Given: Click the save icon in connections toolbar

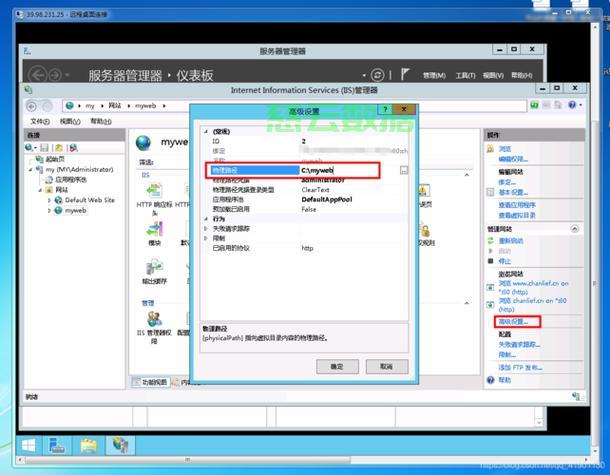Looking at the screenshot, I should (x=44, y=148).
